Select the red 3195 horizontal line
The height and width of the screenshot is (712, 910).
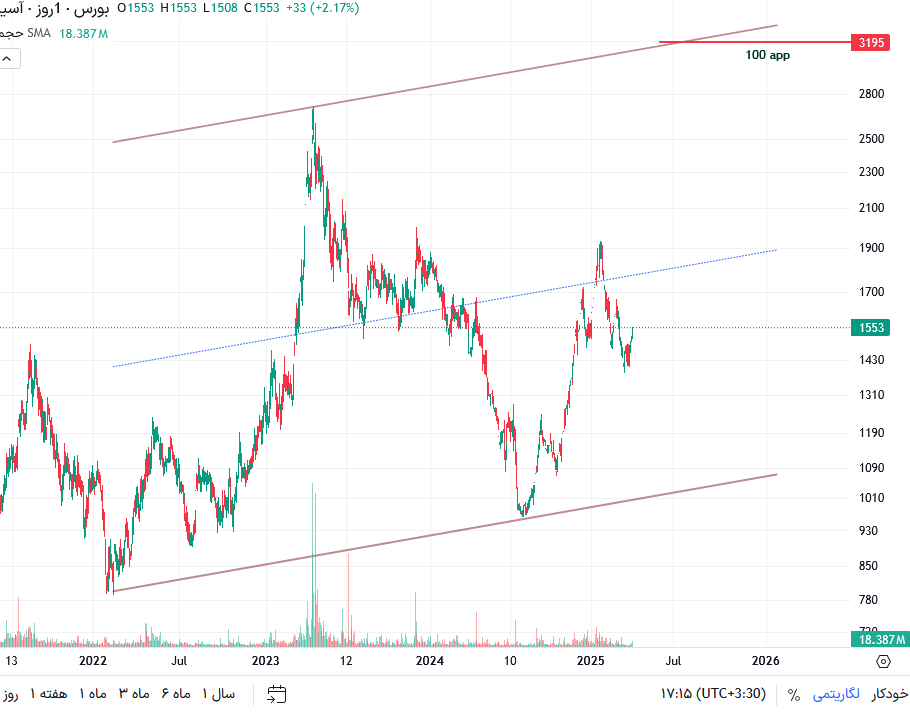pyautogui.click(x=754, y=42)
